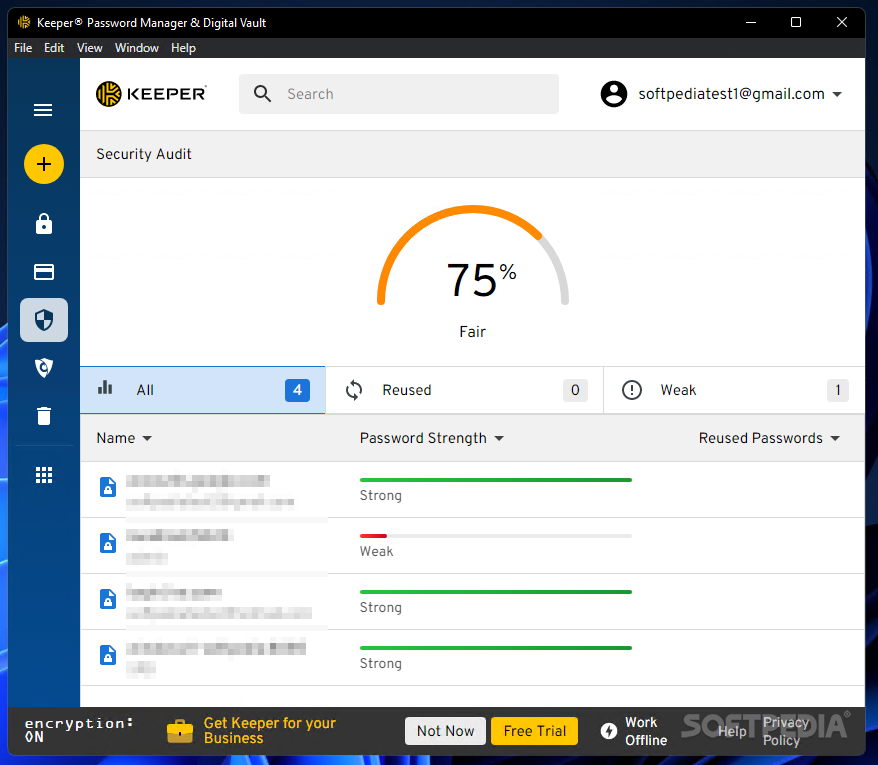Switch to the Weak tab

point(734,390)
